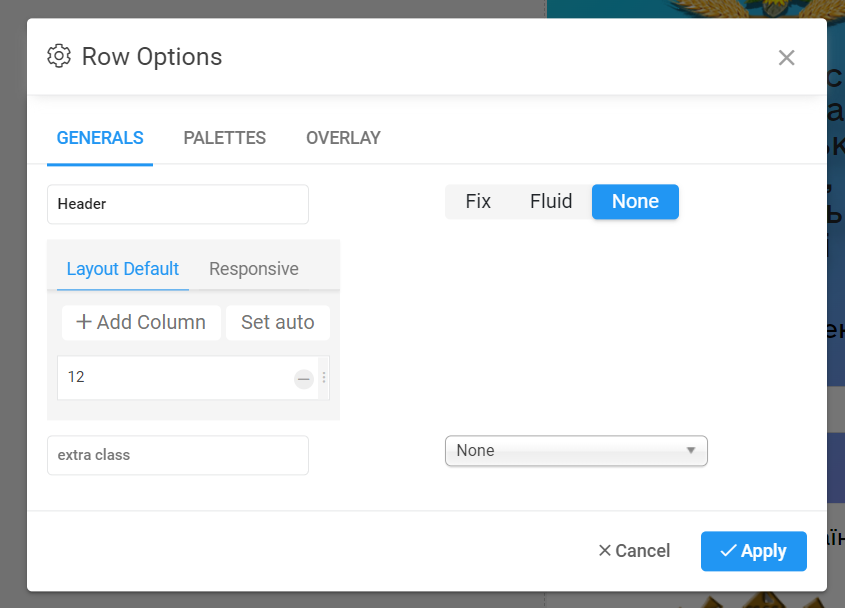
Task: Select the None width toggle button
Action: [635, 202]
